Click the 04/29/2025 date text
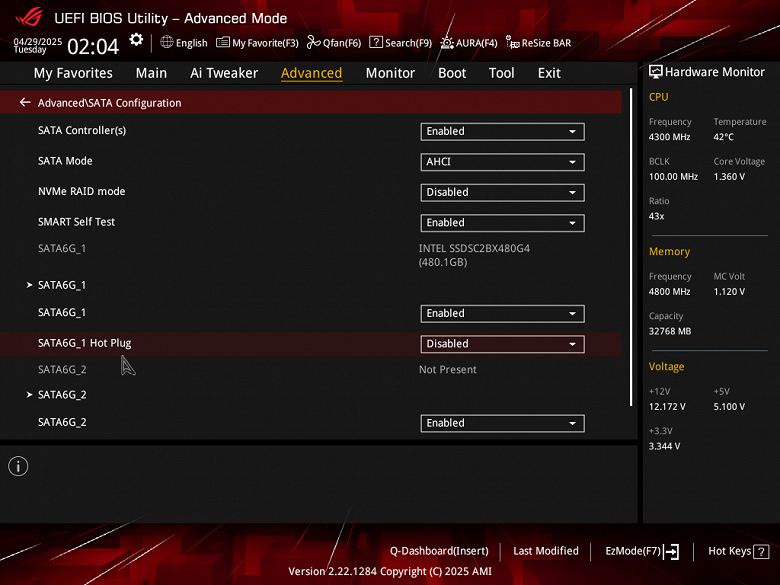The height and width of the screenshot is (585, 780). coord(38,41)
